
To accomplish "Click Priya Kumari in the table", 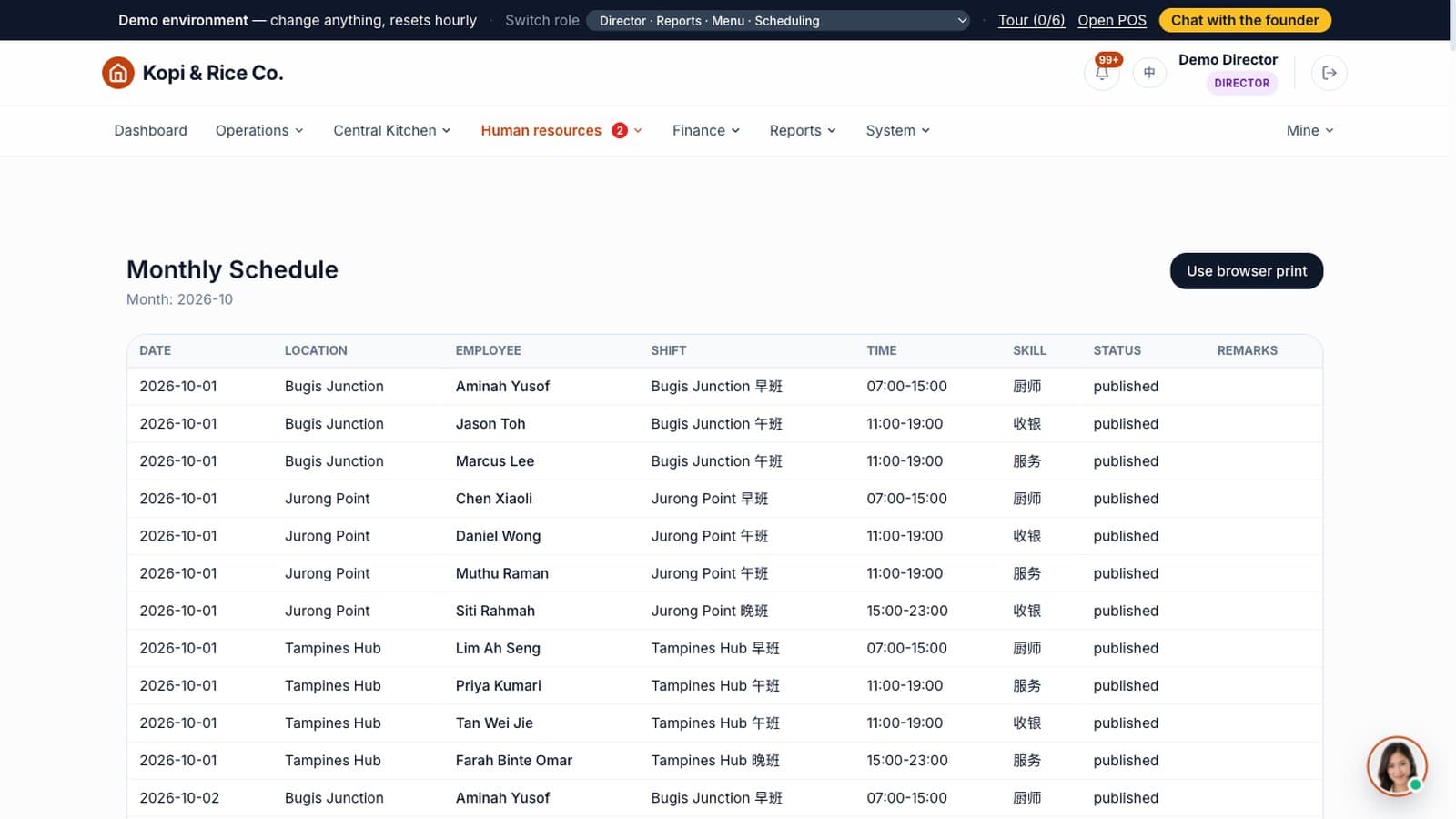I will [499, 685].
